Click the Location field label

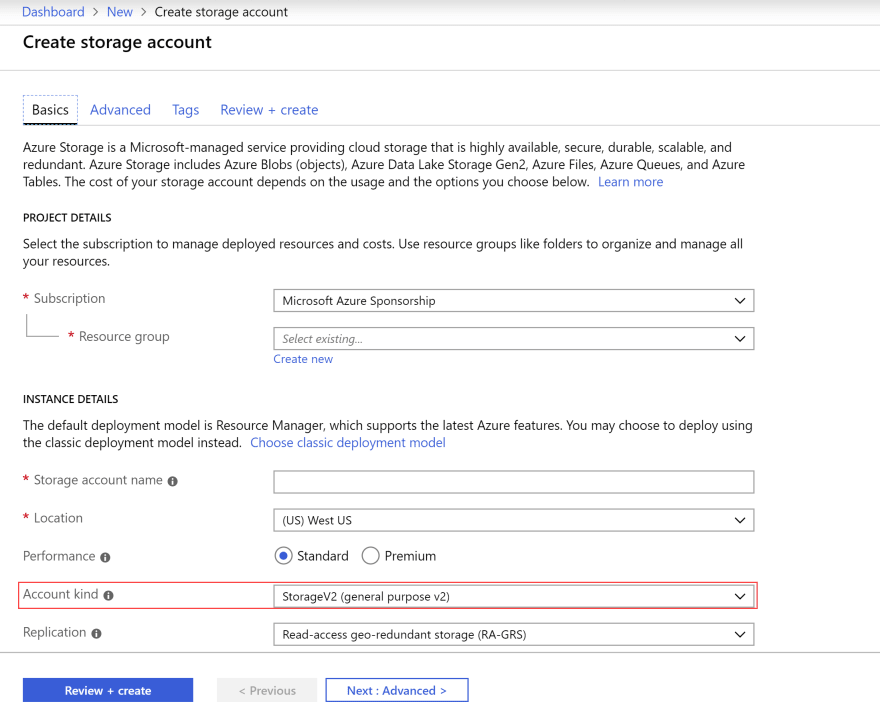pos(58,518)
